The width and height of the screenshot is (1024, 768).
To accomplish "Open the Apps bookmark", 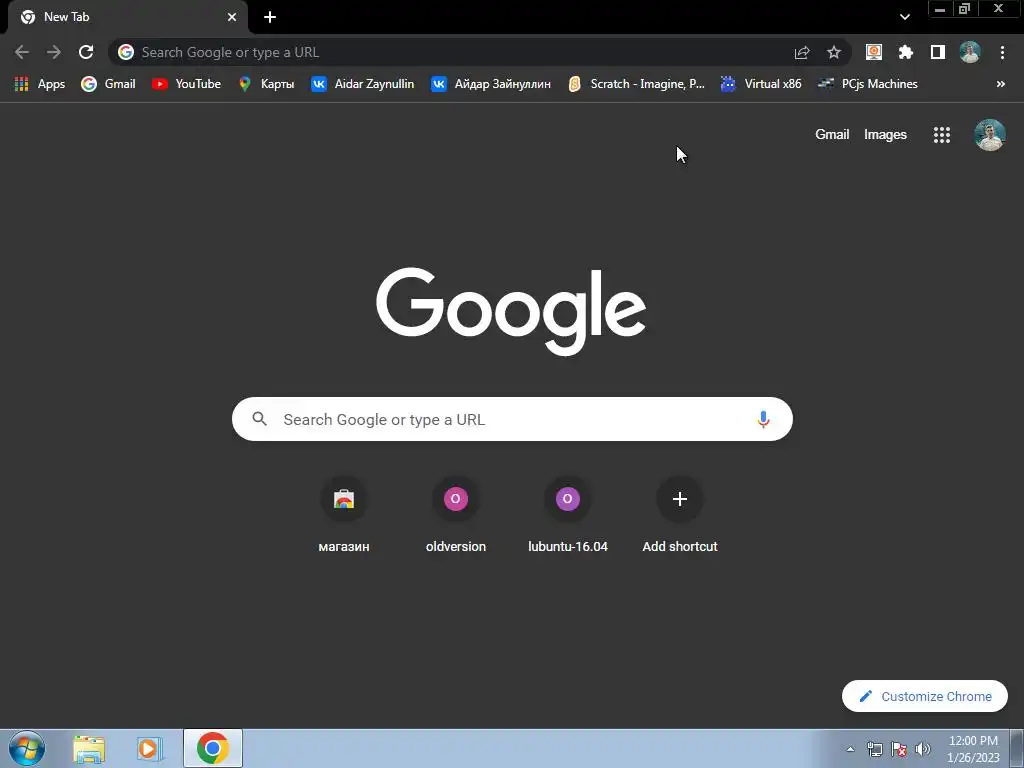I will tap(40, 84).
